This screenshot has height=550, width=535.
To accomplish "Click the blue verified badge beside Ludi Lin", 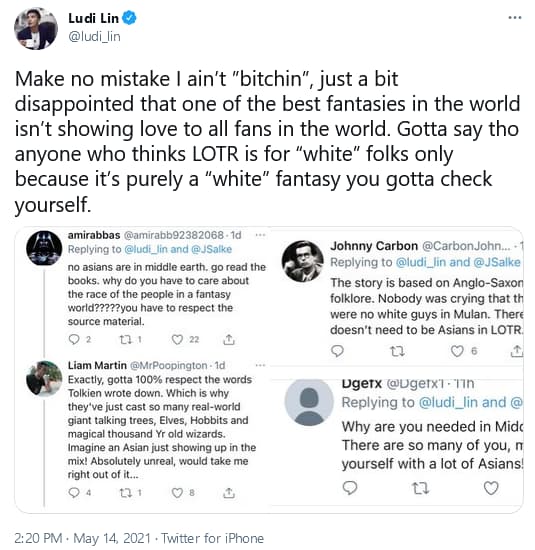I will 129,18.
